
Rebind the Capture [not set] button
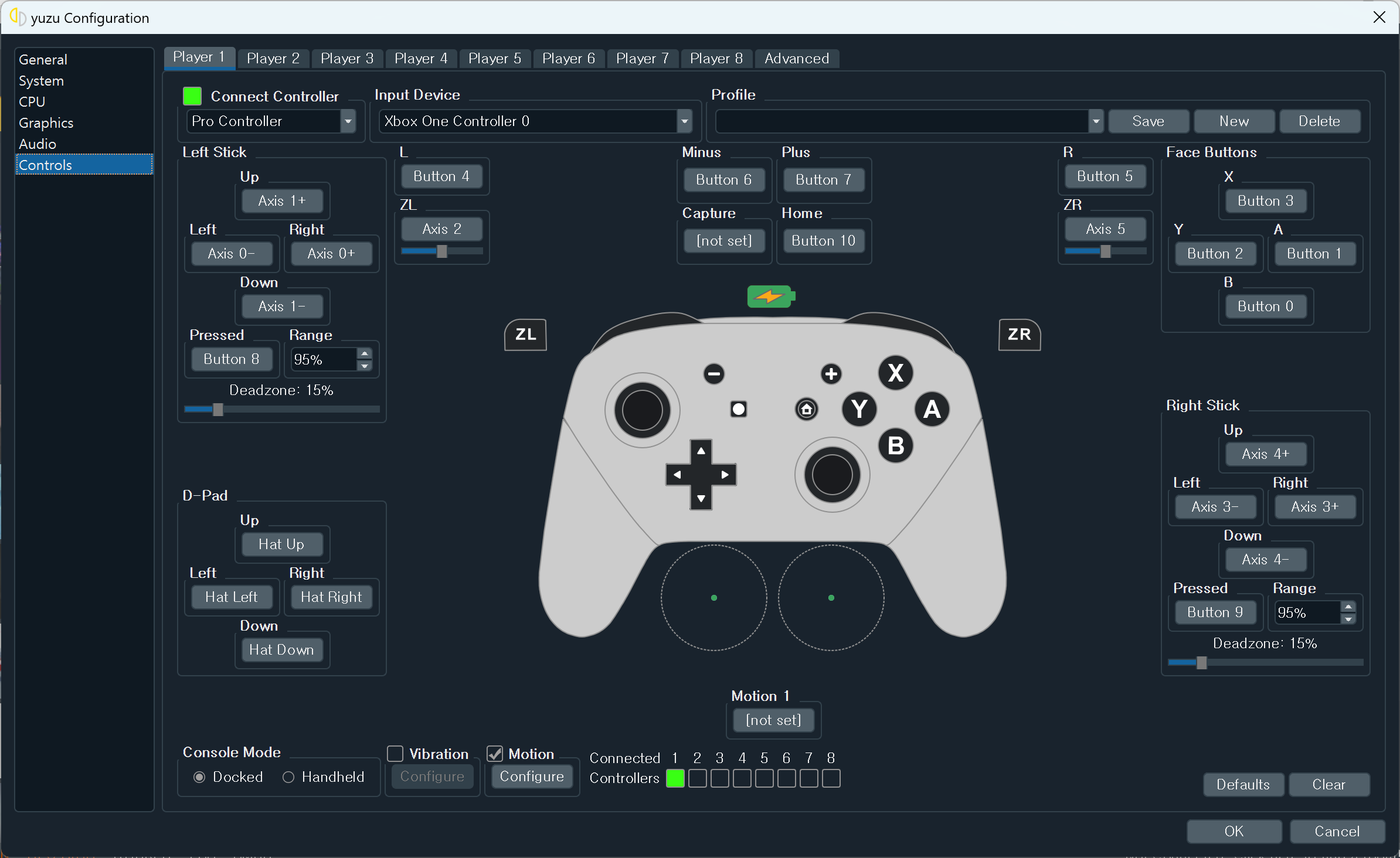pyautogui.click(x=724, y=241)
